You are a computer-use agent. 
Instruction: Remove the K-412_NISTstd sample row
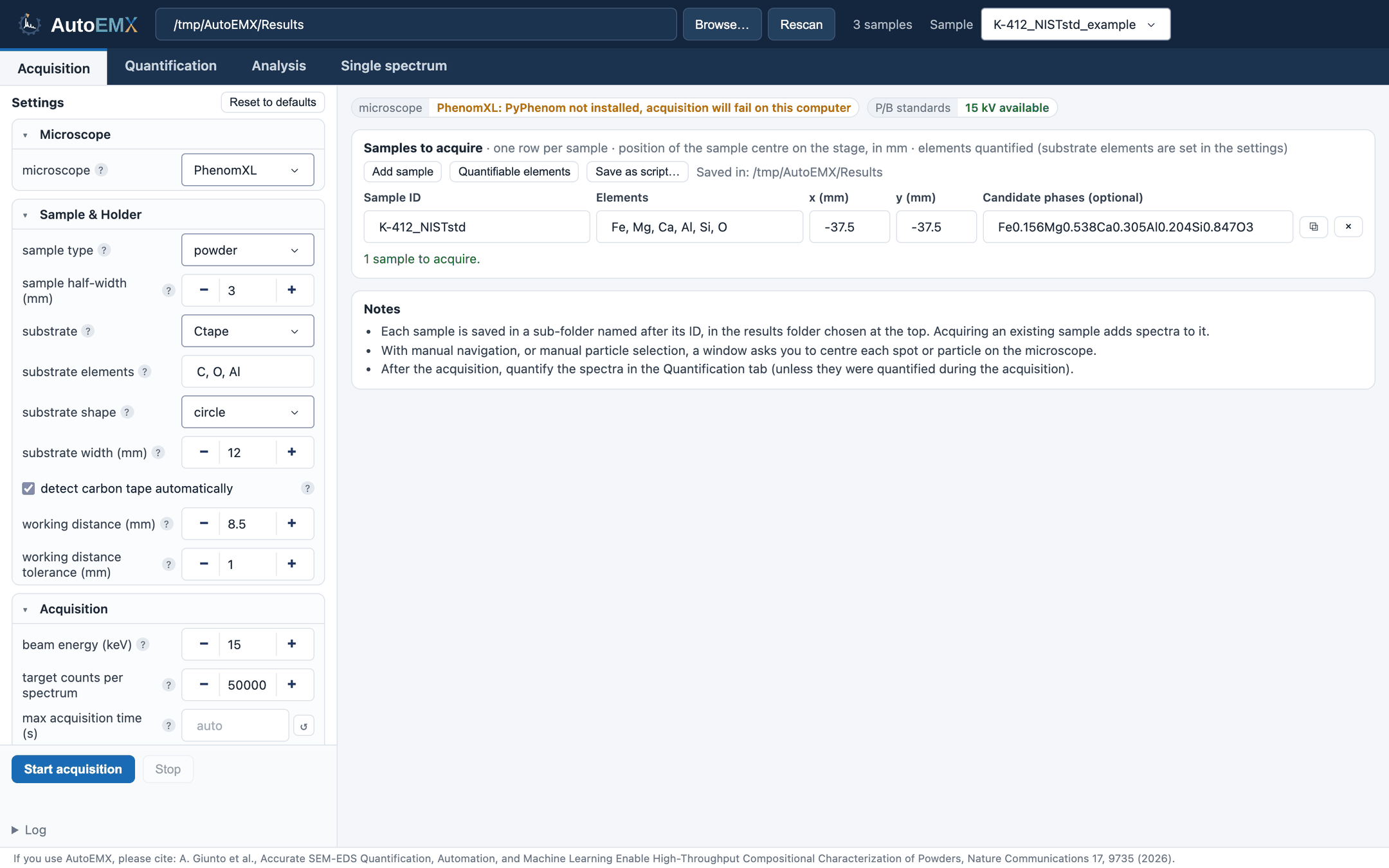point(1348,227)
